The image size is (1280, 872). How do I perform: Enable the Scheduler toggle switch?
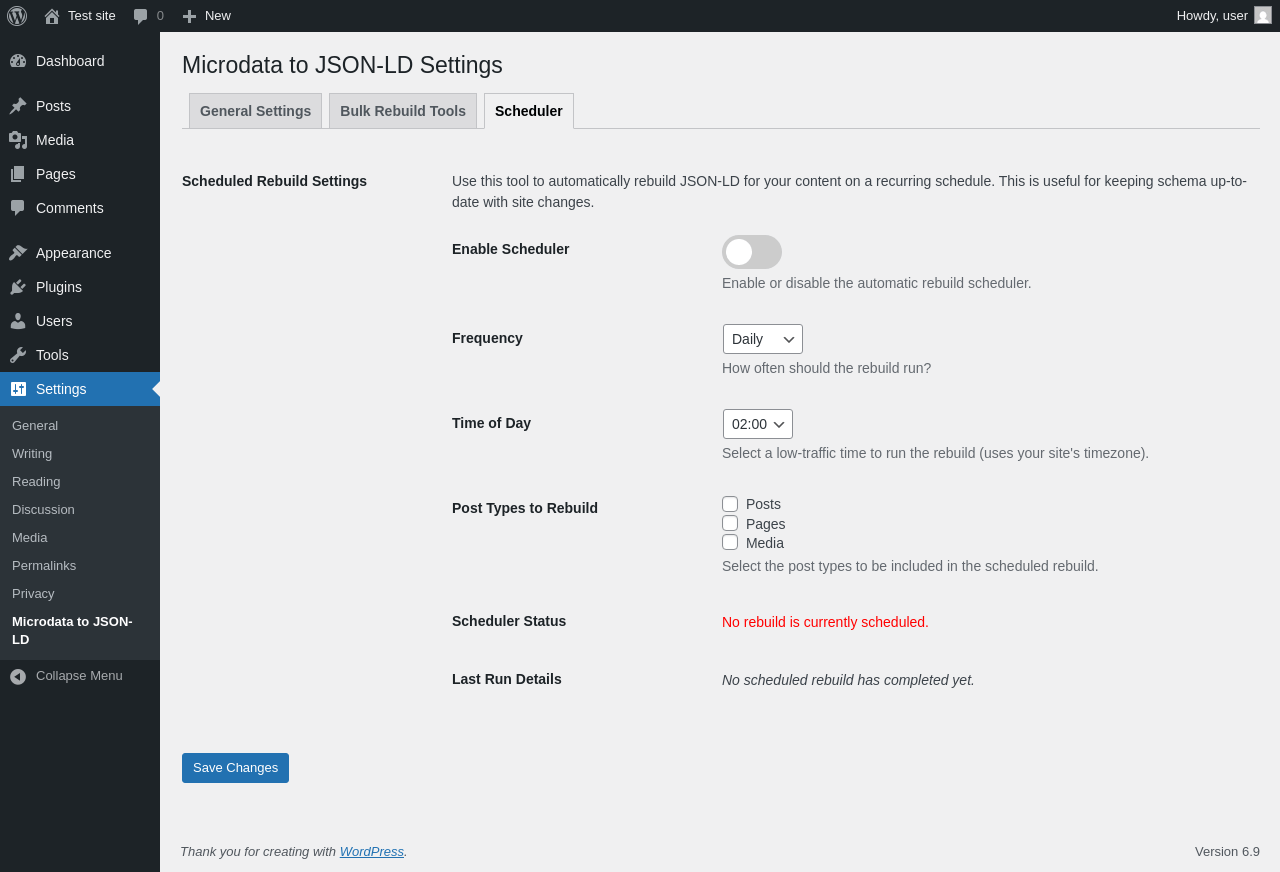751,252
